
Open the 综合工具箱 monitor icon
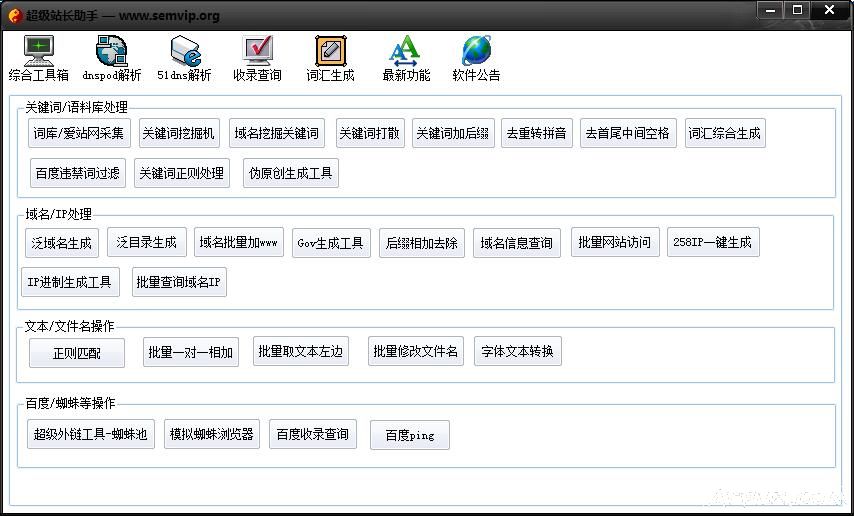click(x=39, y=51)
